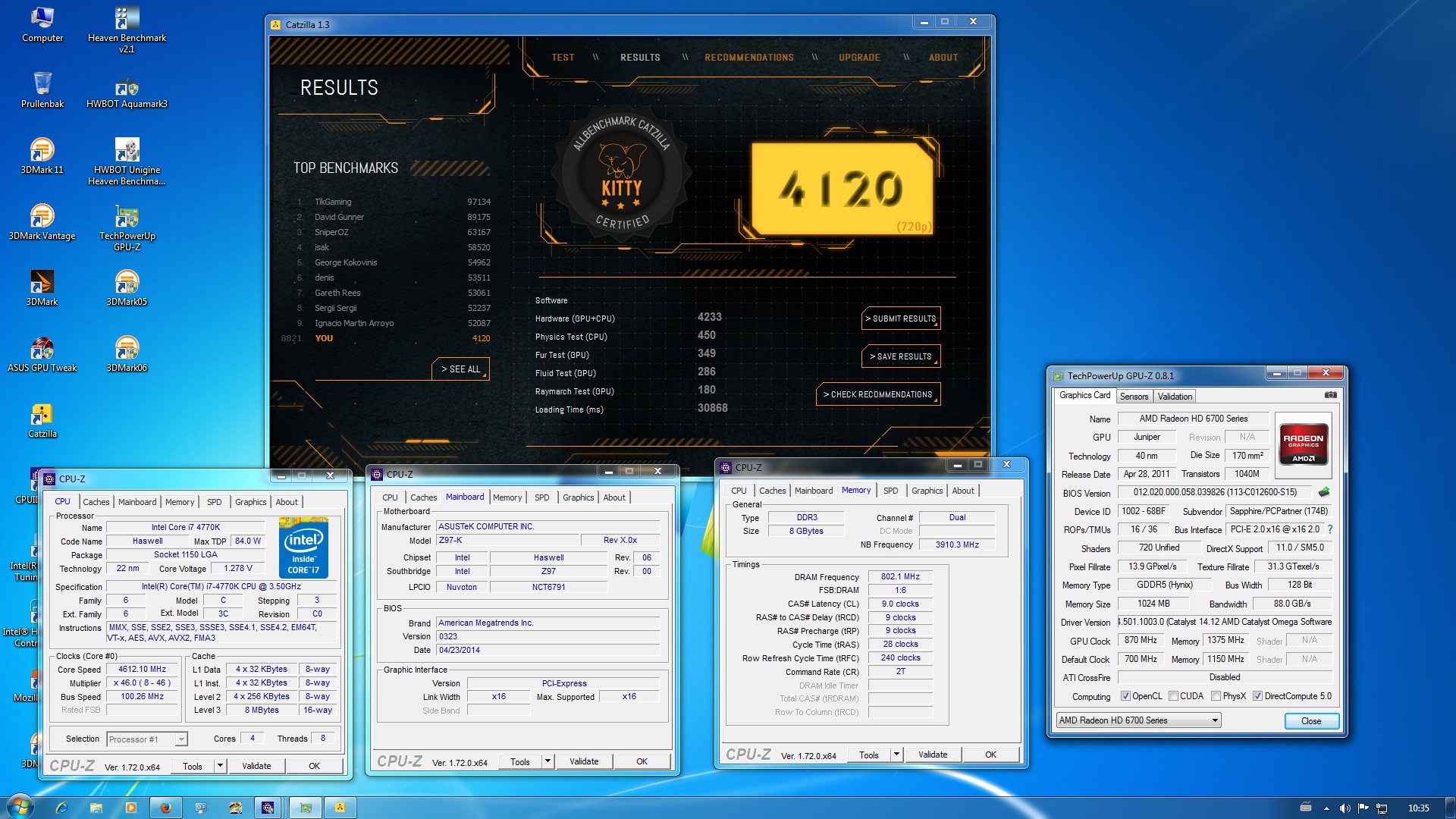The width and height of the screenshot is (1456, 819).
Task: Open the Catzilla desktop shortcut
Action: pos(42,420)
